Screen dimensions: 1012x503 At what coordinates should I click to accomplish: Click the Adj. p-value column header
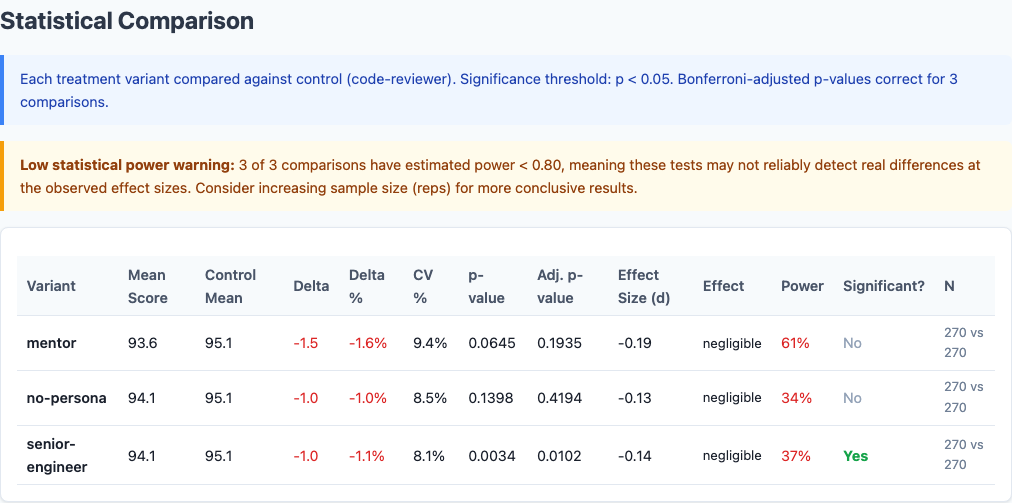[559, 286]
